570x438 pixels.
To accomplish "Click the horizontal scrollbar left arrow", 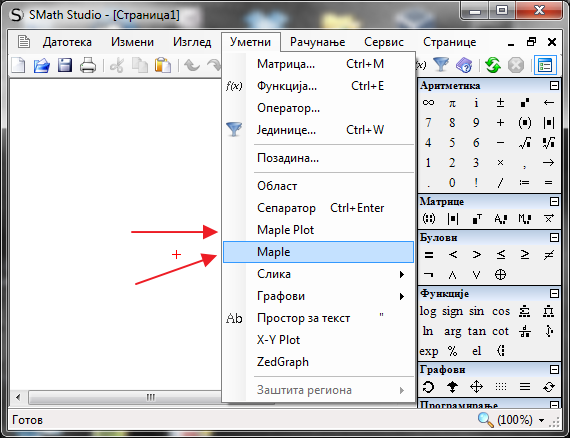I will click(18, 397).
